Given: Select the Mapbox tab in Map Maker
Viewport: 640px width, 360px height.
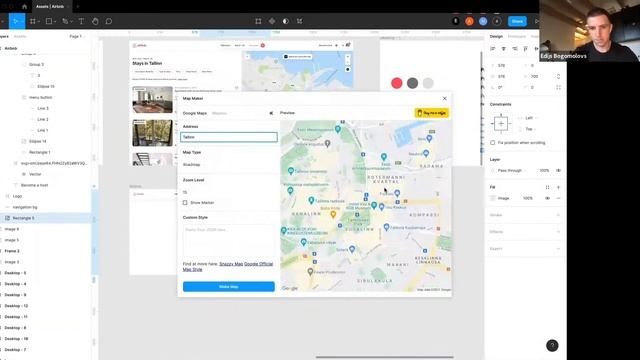Looking at the screenshot, I should pos(219,113).
